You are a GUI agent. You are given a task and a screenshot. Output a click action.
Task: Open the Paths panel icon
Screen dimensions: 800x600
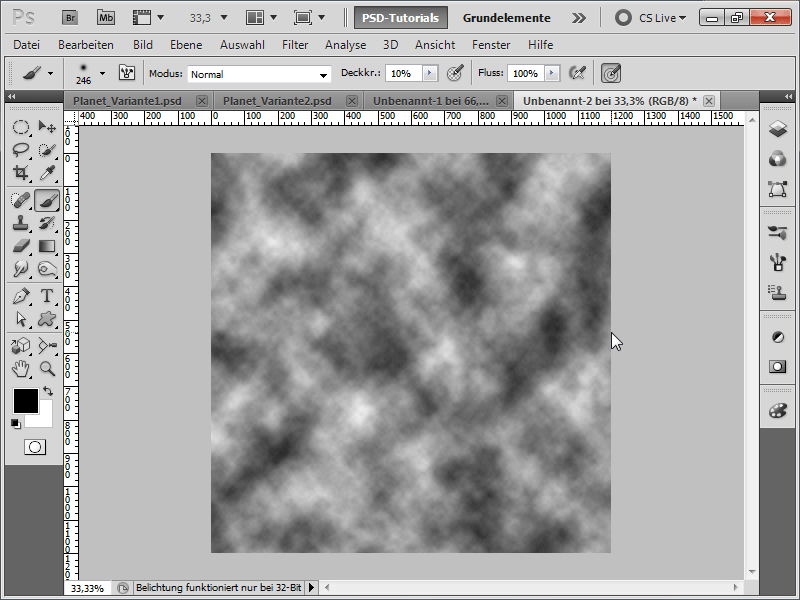point(778,189)
